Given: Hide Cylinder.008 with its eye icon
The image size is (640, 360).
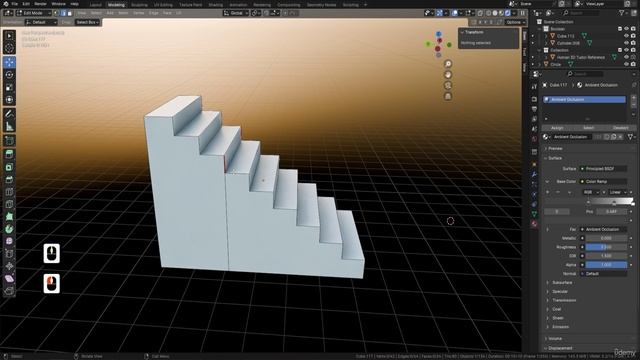Looking at the screenshot, I should point(626,43).
